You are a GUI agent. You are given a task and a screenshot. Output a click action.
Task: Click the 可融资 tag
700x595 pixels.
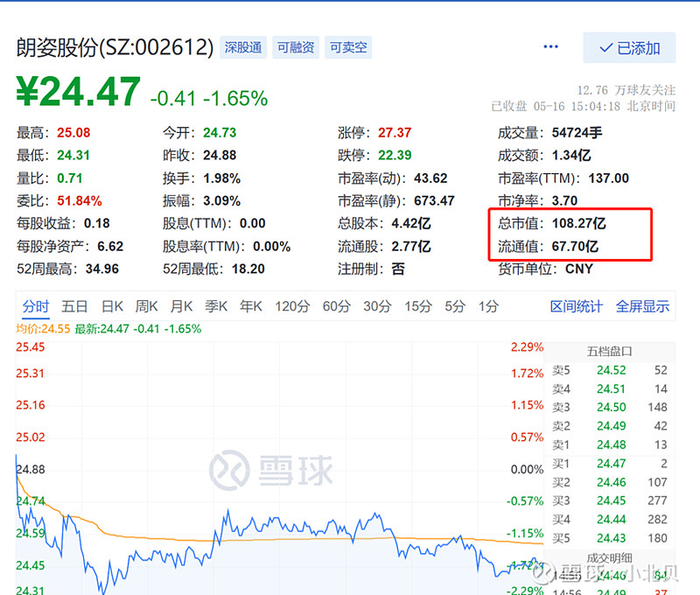pyautogui.click(x=296, y=47)
